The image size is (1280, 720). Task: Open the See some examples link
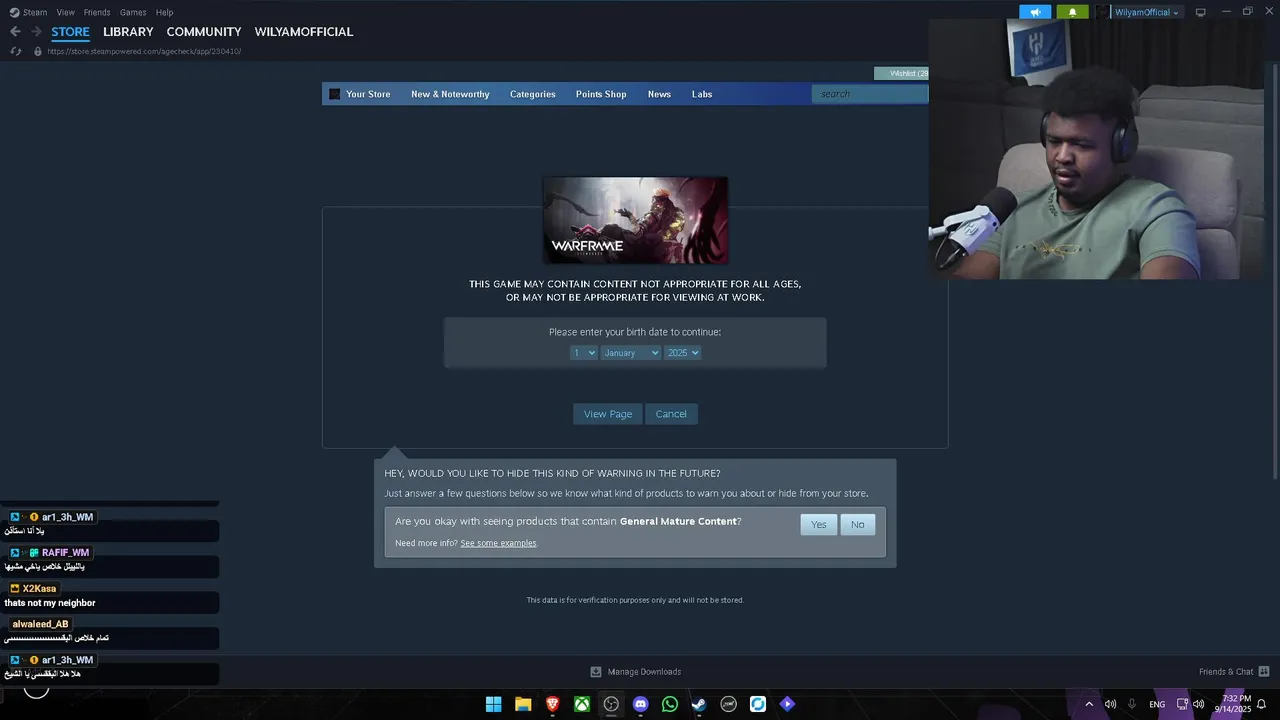[498, 543]
